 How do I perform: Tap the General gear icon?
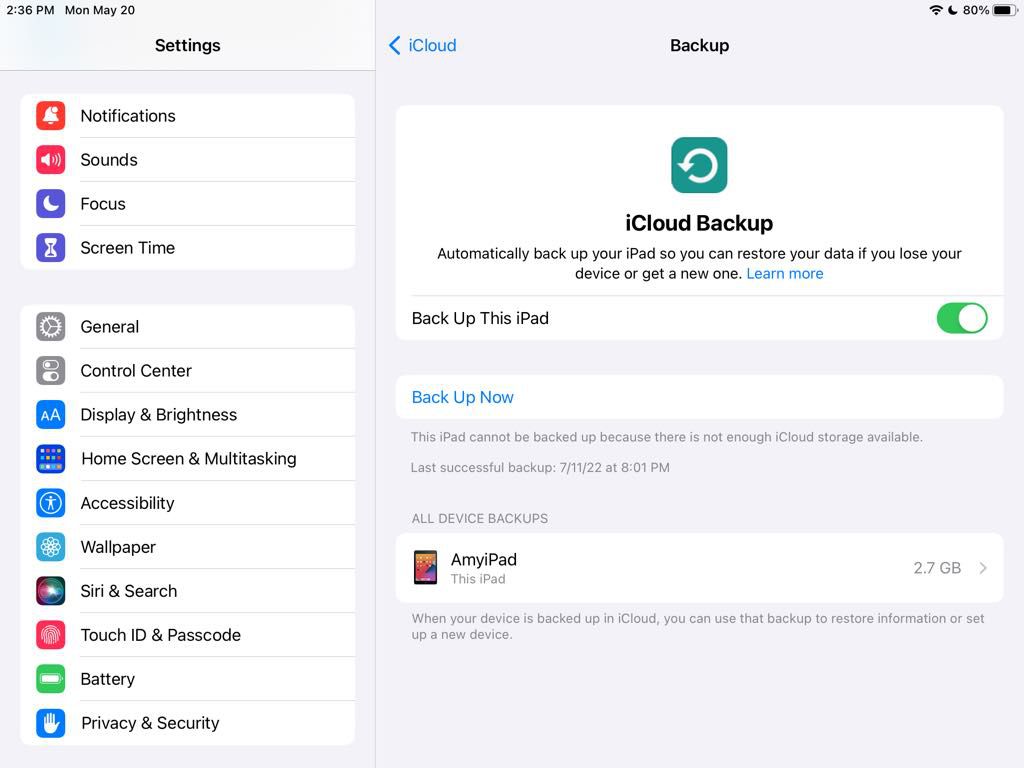pos(50,327)
